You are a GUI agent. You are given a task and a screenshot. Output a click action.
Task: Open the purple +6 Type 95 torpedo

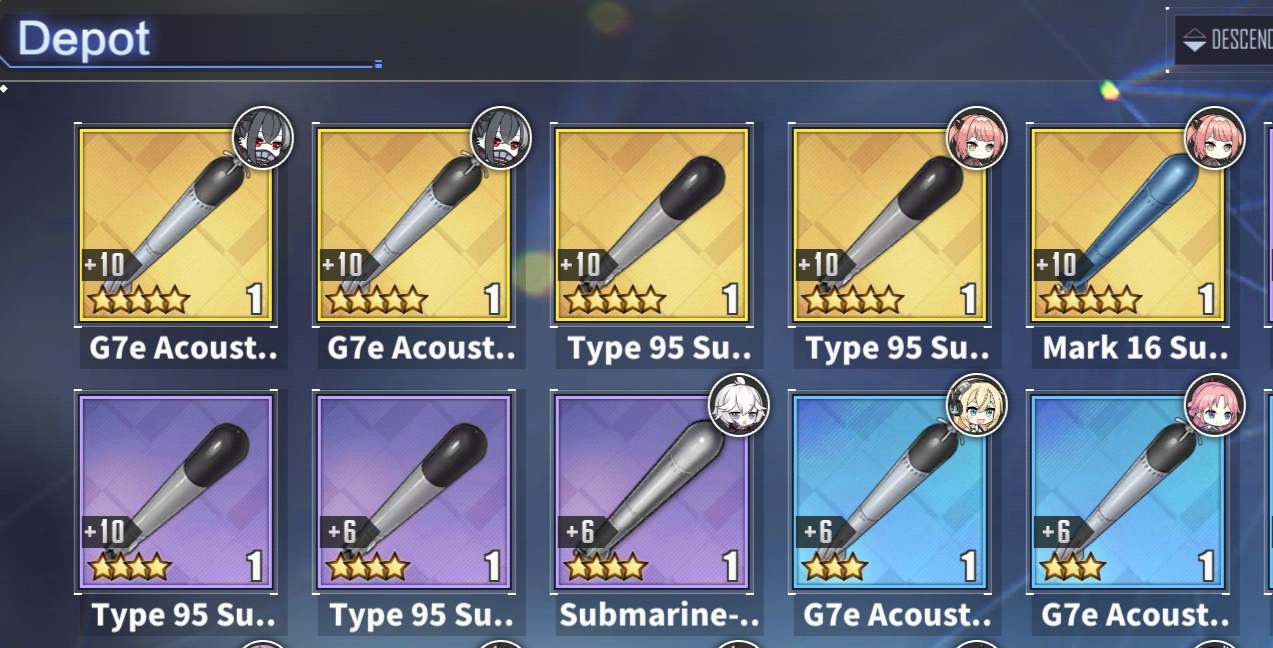pyautogui.click(x=414, y=491)
